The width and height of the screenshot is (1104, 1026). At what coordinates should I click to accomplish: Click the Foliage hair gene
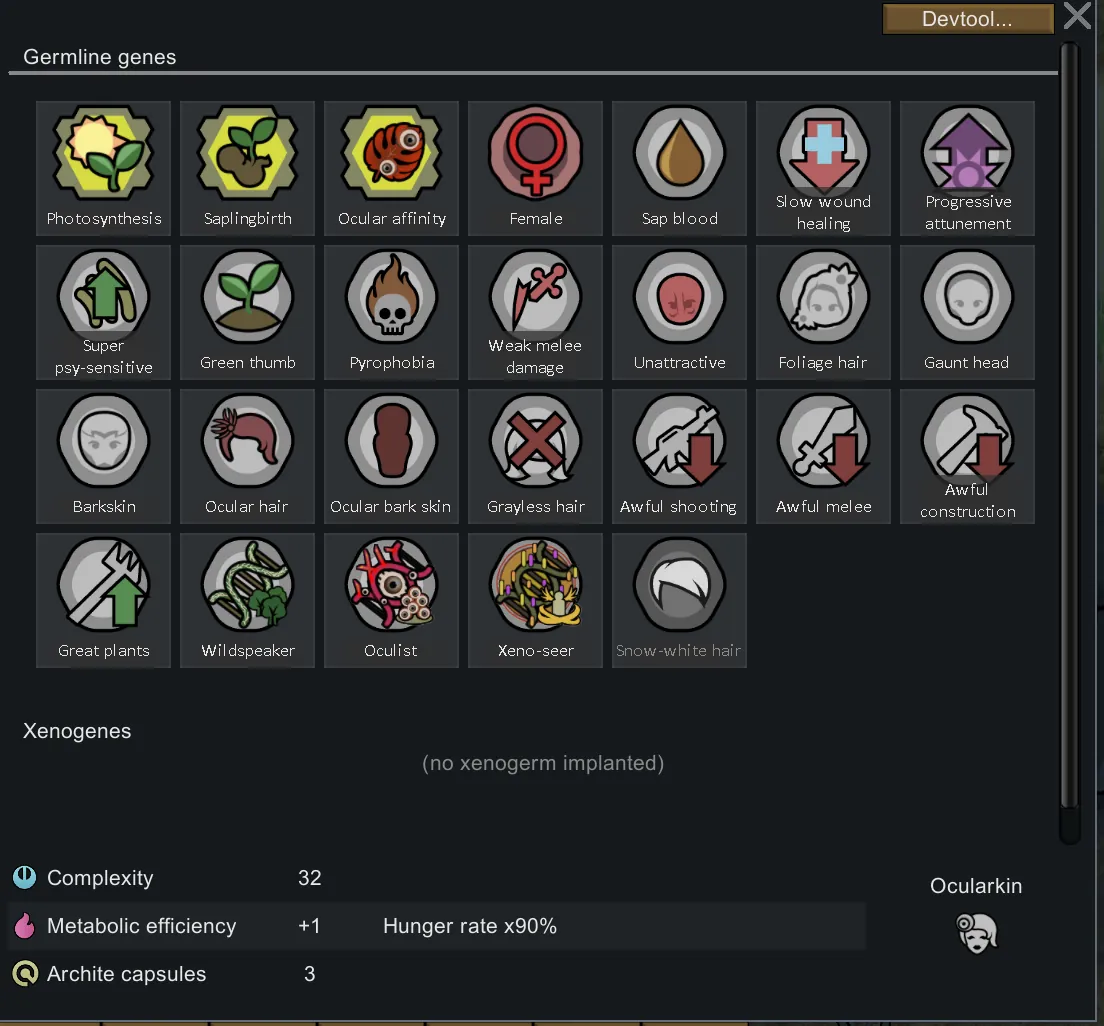point(823,313)
